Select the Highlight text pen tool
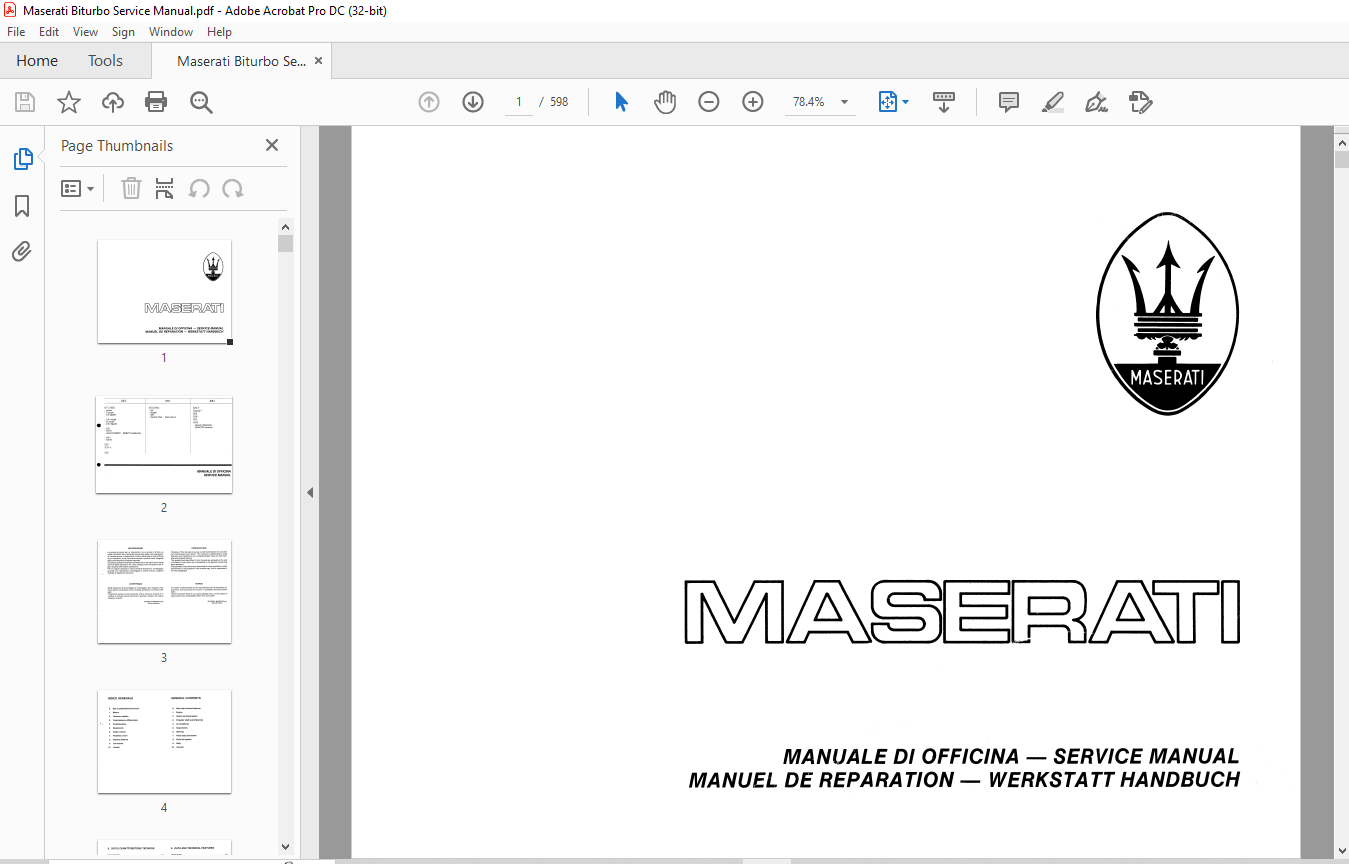 1053,102
